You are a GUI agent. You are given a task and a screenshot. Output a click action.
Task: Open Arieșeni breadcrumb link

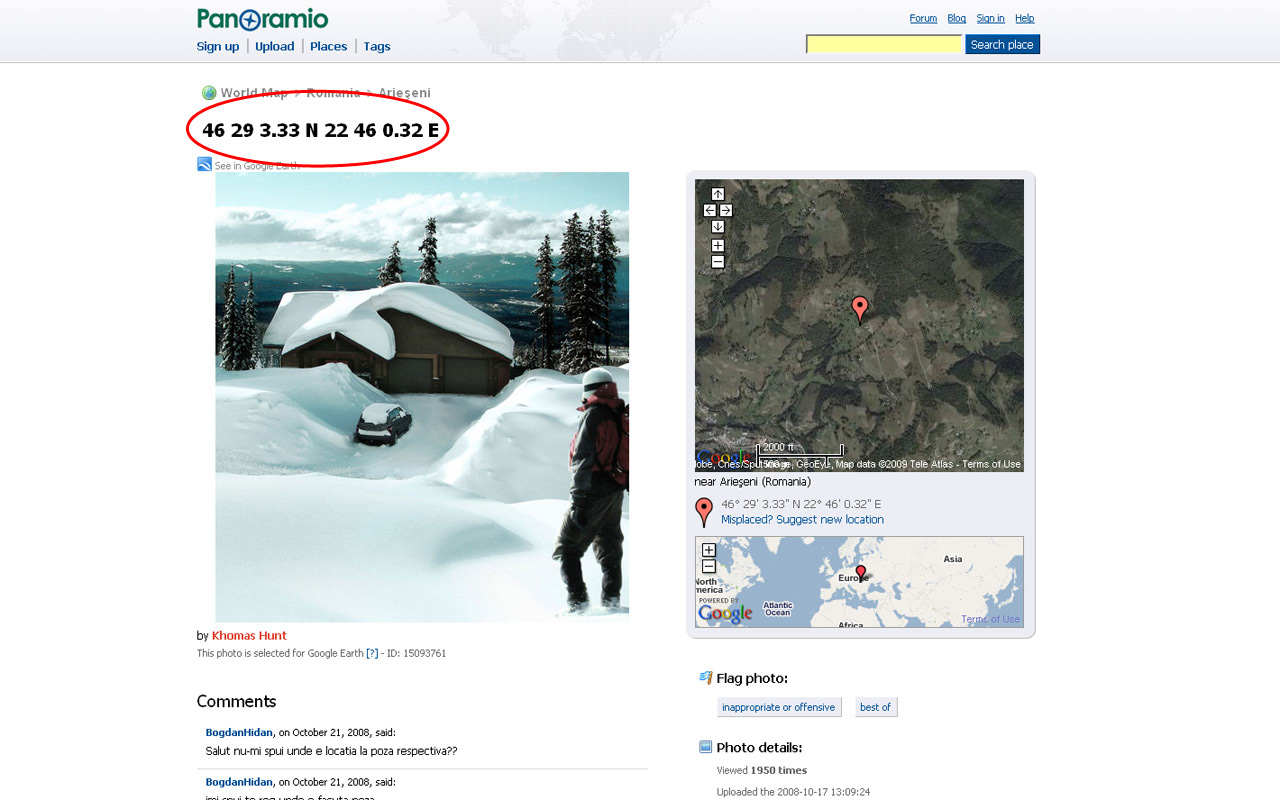(404, 93)
